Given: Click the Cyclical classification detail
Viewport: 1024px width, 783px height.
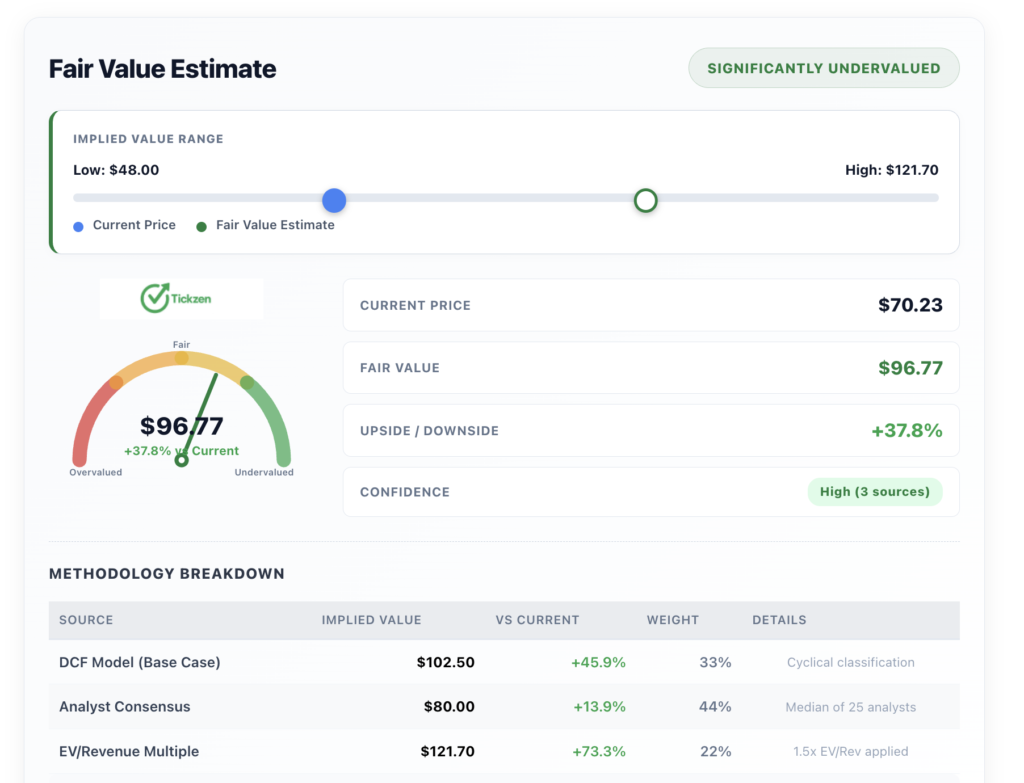Looking at the screenshot, I should coord(850,662).
